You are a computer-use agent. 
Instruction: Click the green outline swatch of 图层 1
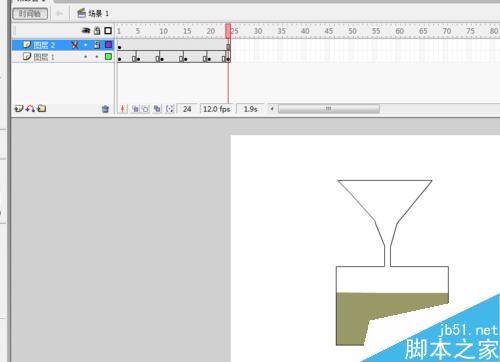(x=108, y=57)
